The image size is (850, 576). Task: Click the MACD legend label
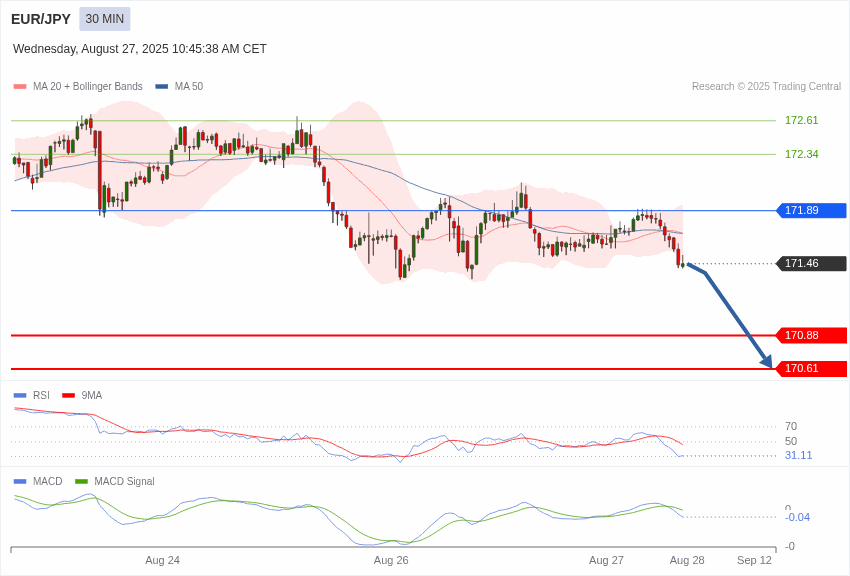pos(48,481)
